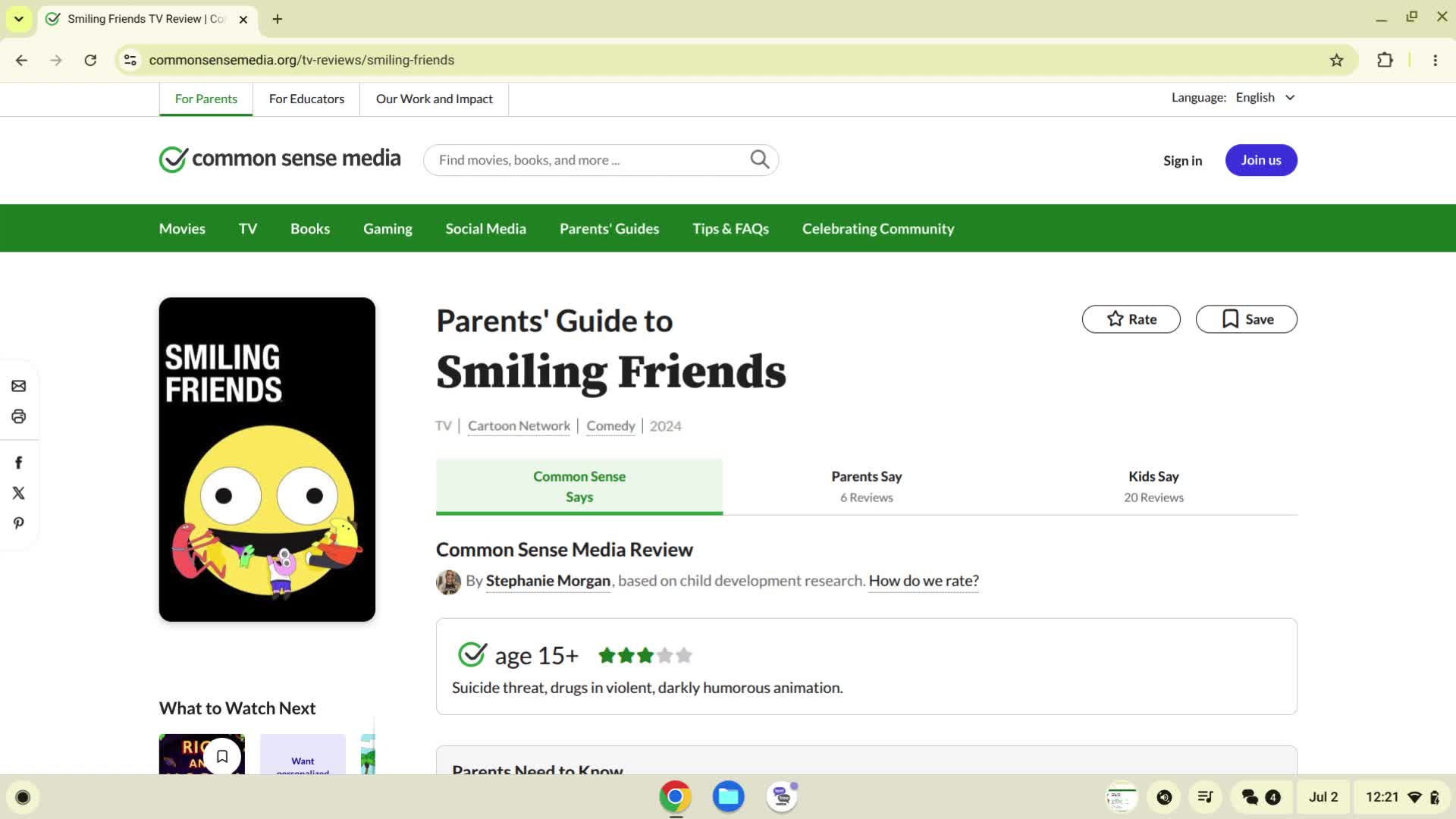The image size is (1456, 819).
Task: Open the Books menu
Action: point(310,228)
